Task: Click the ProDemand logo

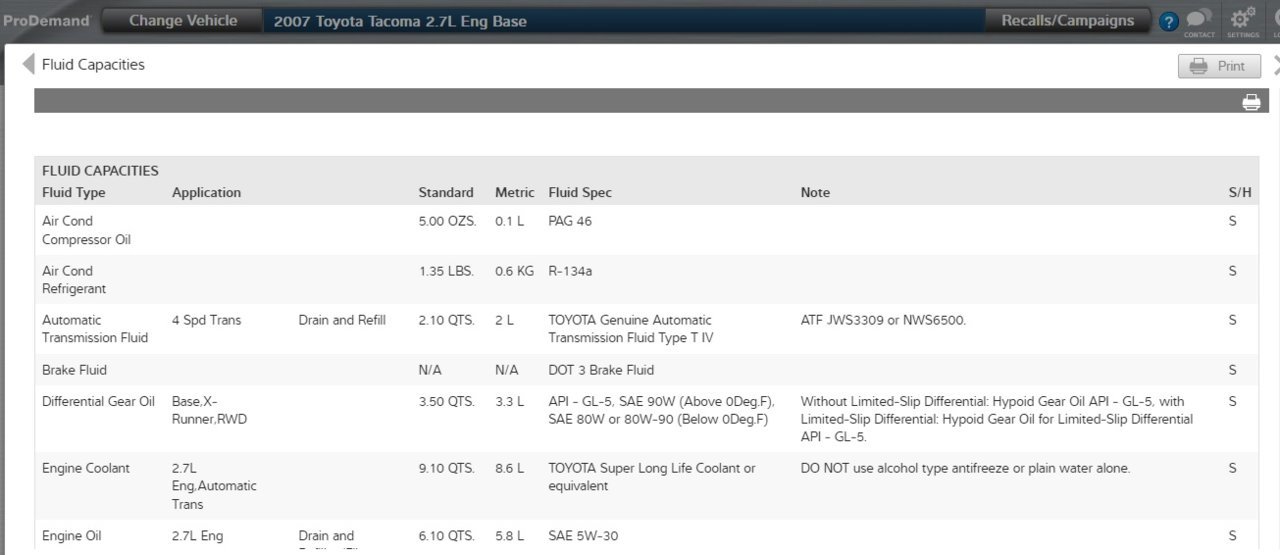Action: (x=46, y=21)
